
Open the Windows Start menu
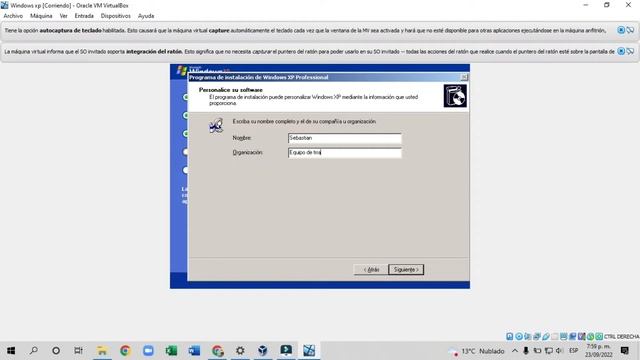[x=11, y=351]
